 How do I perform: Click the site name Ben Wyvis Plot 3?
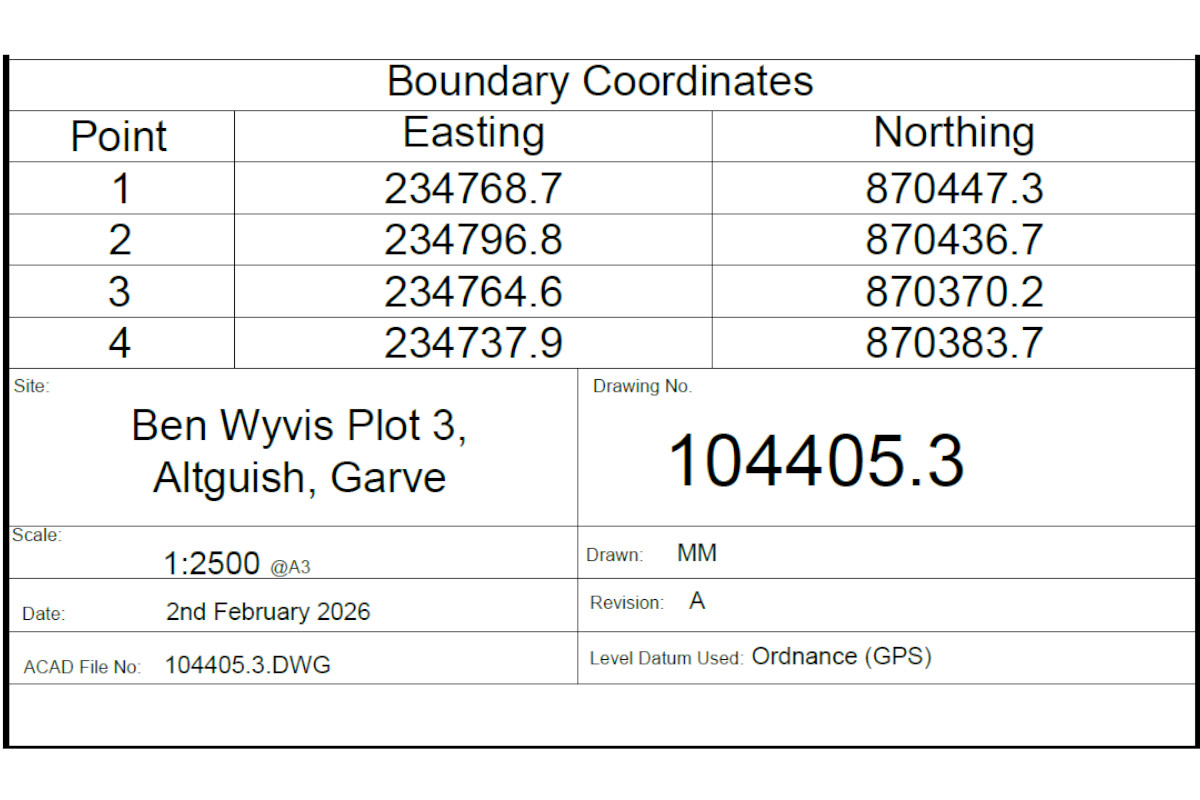(x=299, y=427)
